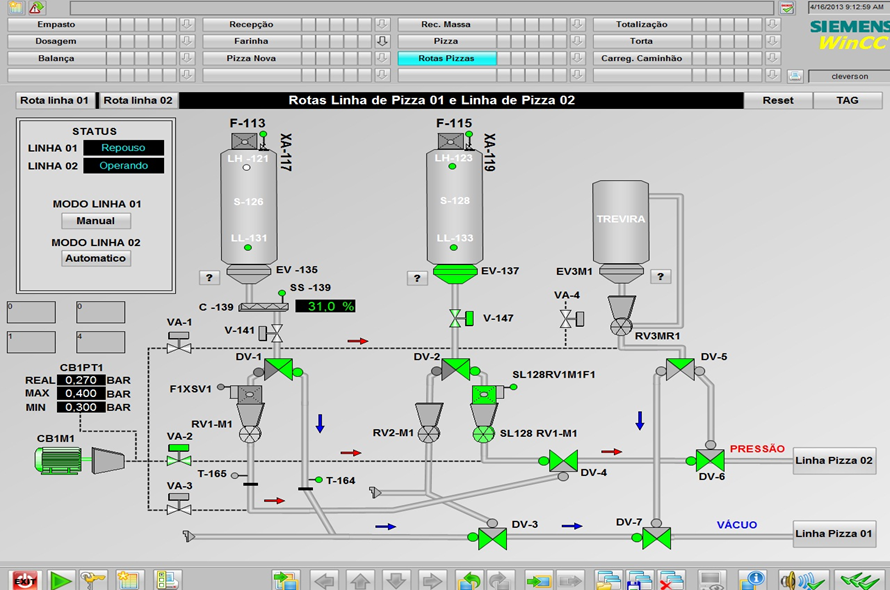
Task: Expand the arrow next to Totalização
Action: [772, 24]
